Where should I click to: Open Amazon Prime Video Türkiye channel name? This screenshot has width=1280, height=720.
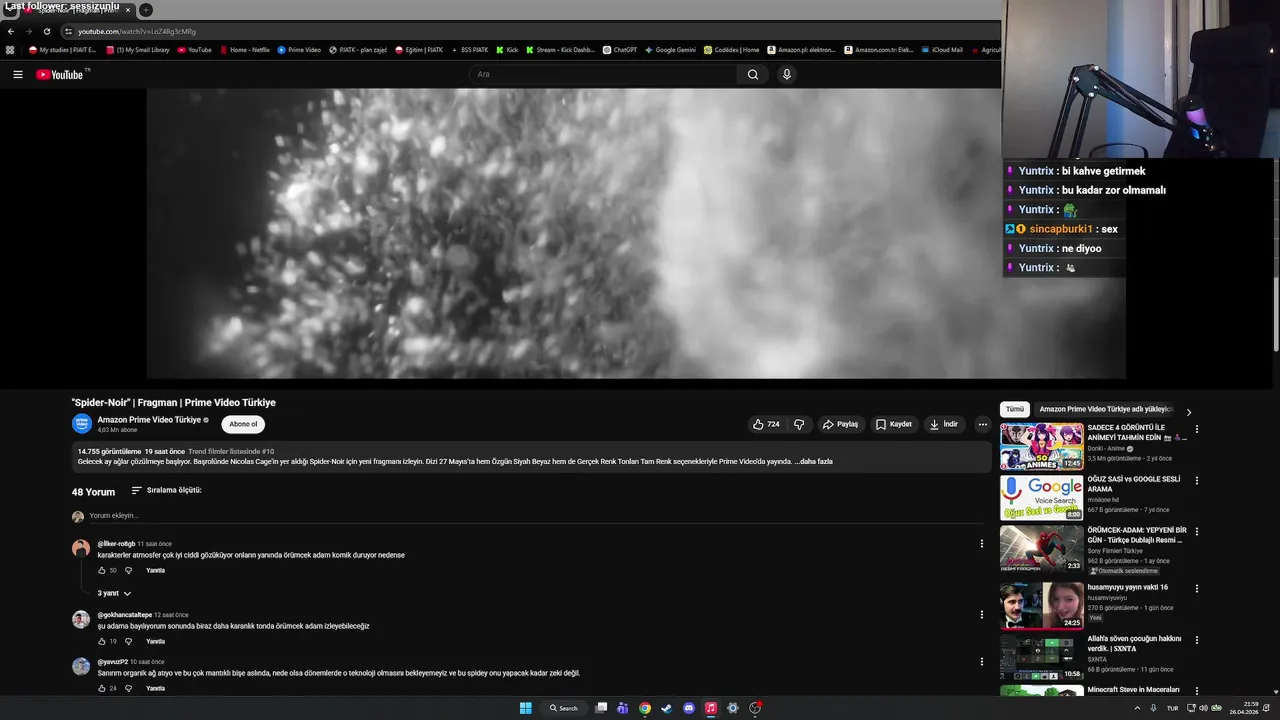(x=149, y=420)
